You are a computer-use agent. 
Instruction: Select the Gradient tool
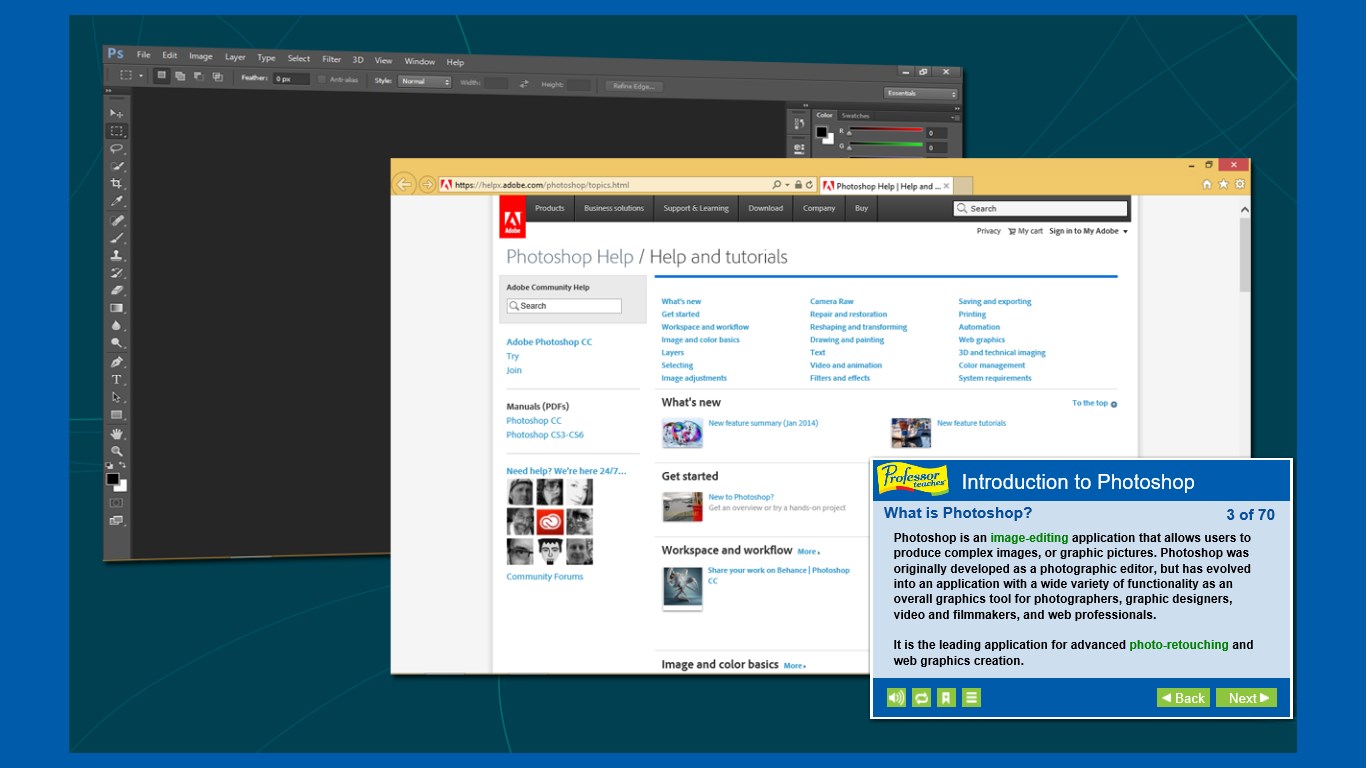click(117, 308)
